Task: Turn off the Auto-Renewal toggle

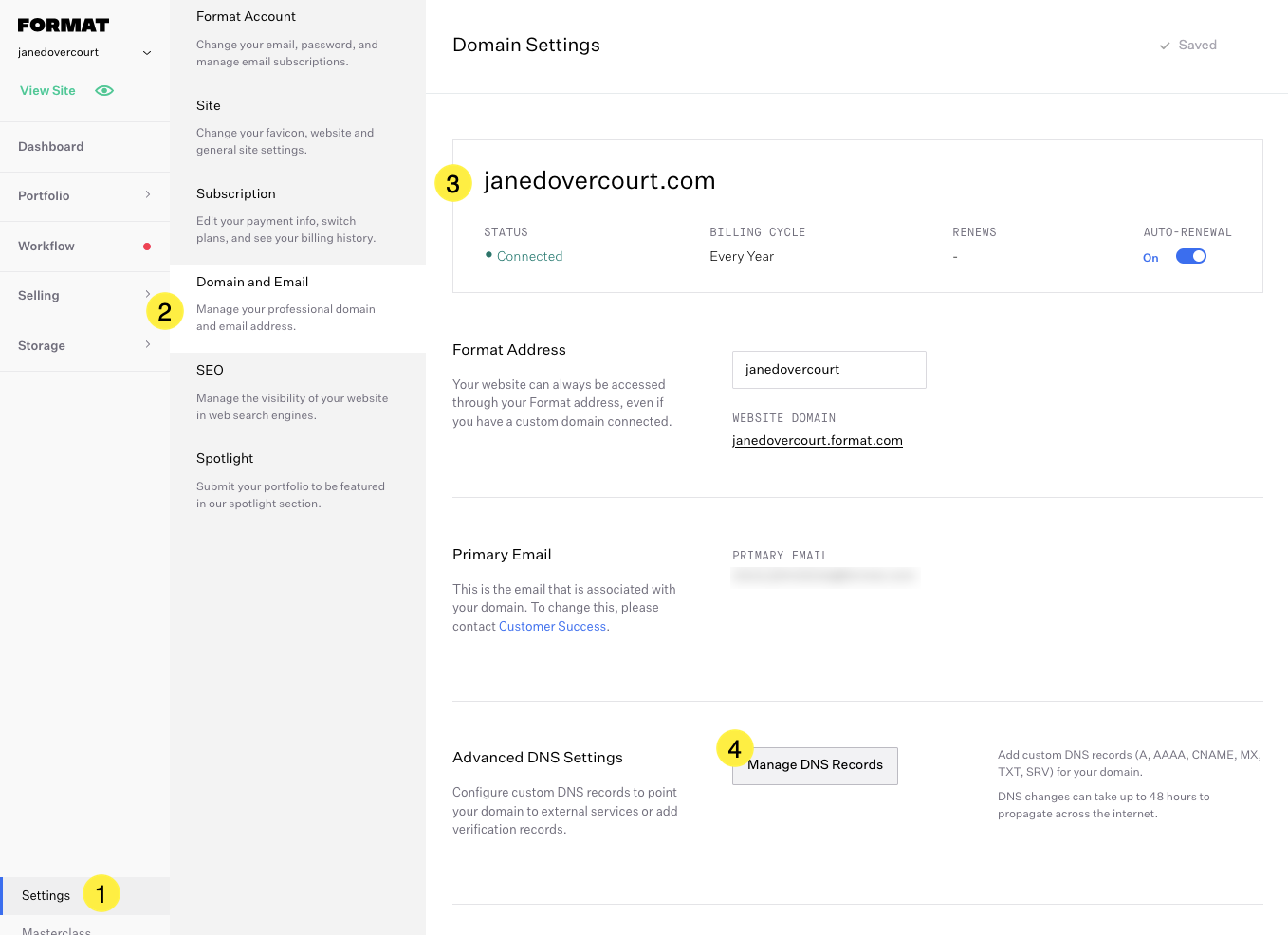Action: click(1191, 256)
